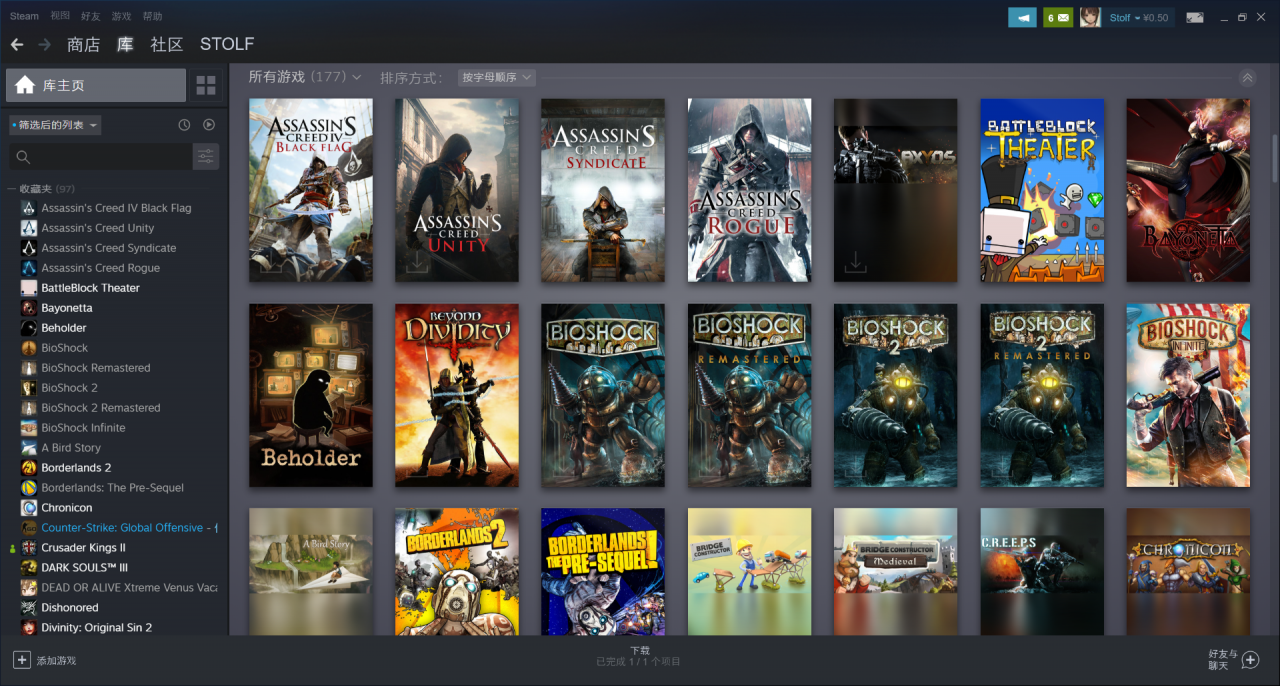Image resolution: width=1280 pixels, height=686 pixels.
Task: Open Bayonetta cover art
Action: click(1188, 190)
